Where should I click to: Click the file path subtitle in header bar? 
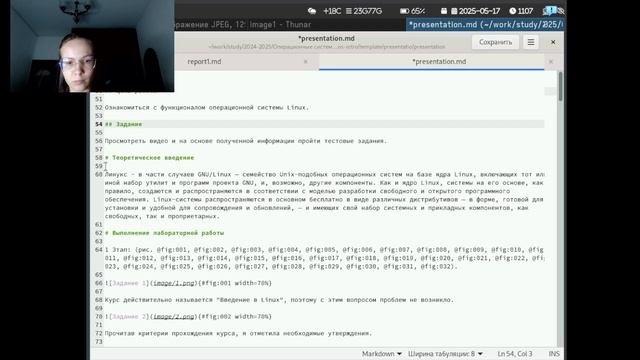tap(327, 47)
